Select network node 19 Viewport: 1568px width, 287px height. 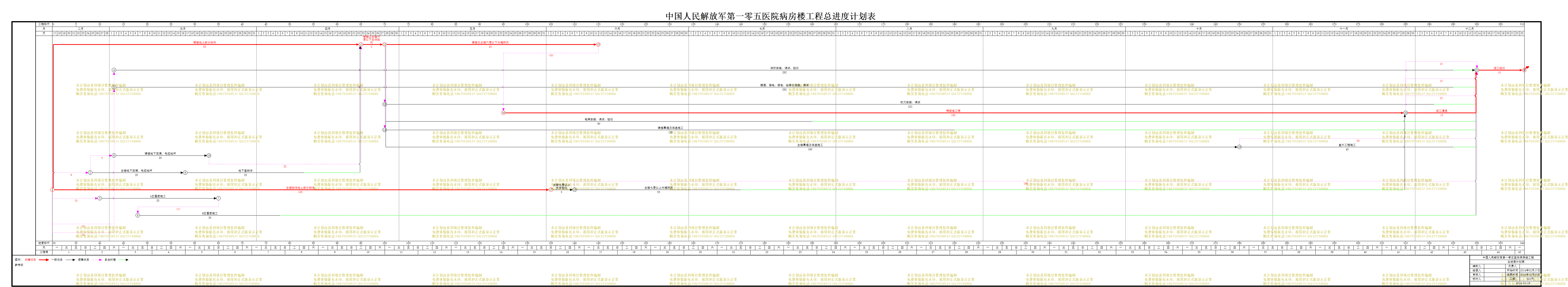[1239, 147]
